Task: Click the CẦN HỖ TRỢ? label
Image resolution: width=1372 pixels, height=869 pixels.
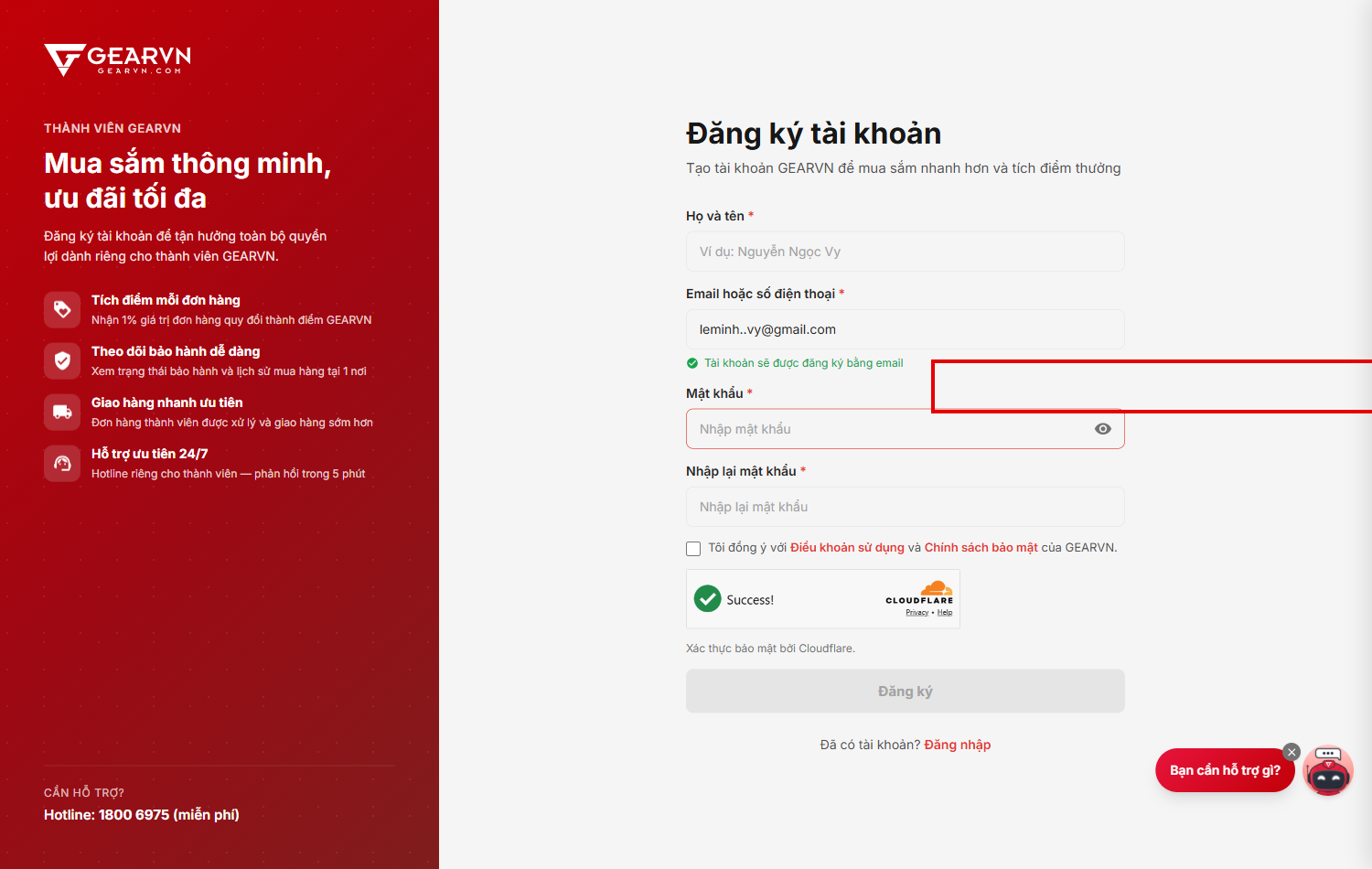Action: point(84,793)
